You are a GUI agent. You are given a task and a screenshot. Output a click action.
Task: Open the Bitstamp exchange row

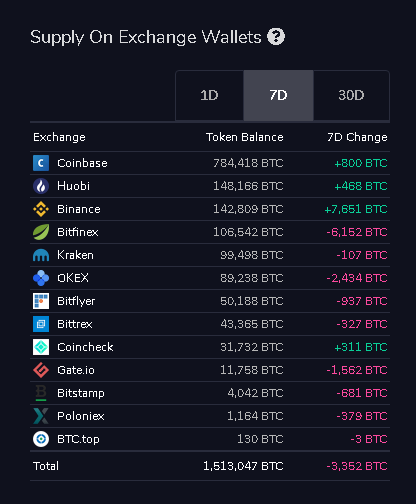coord(210,393)
